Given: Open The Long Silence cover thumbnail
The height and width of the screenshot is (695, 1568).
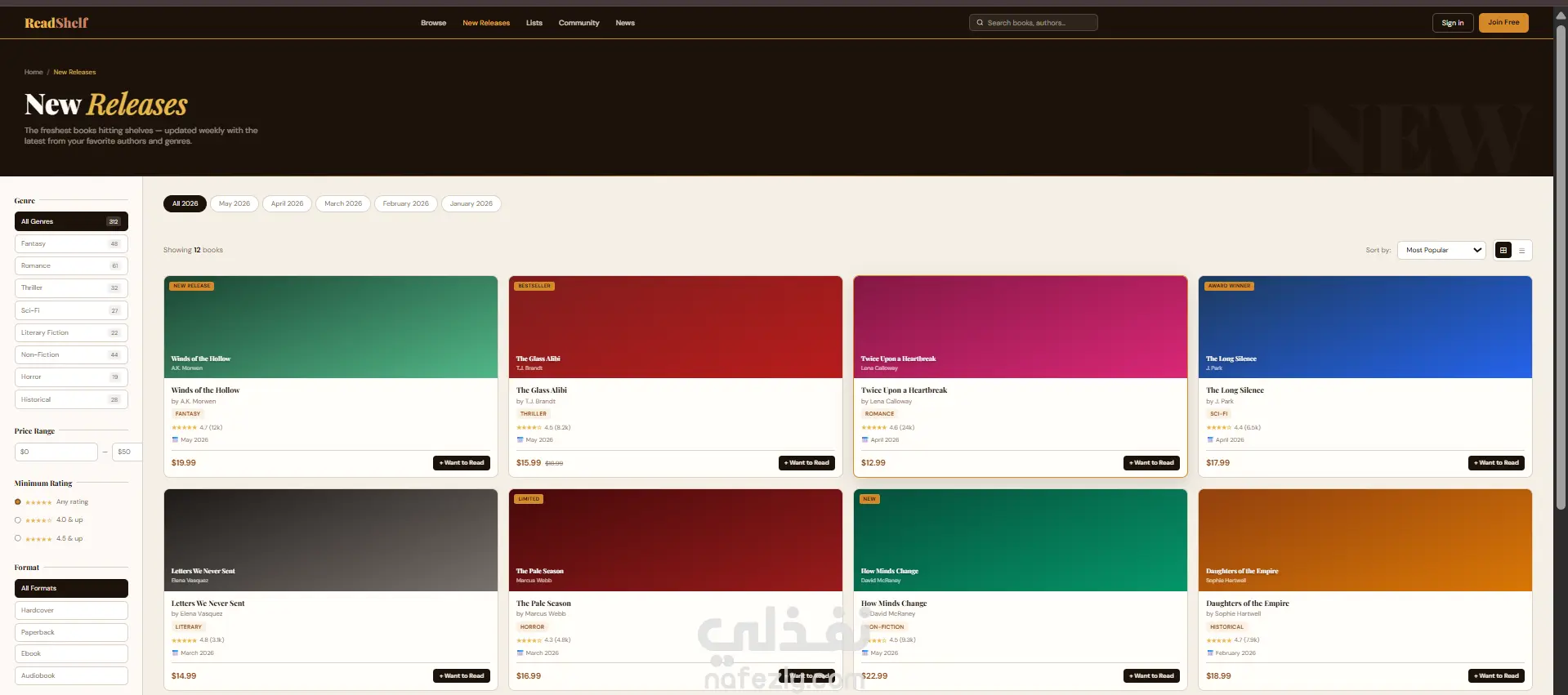Looking at the screenshot, I should (x=1365, y=327).
